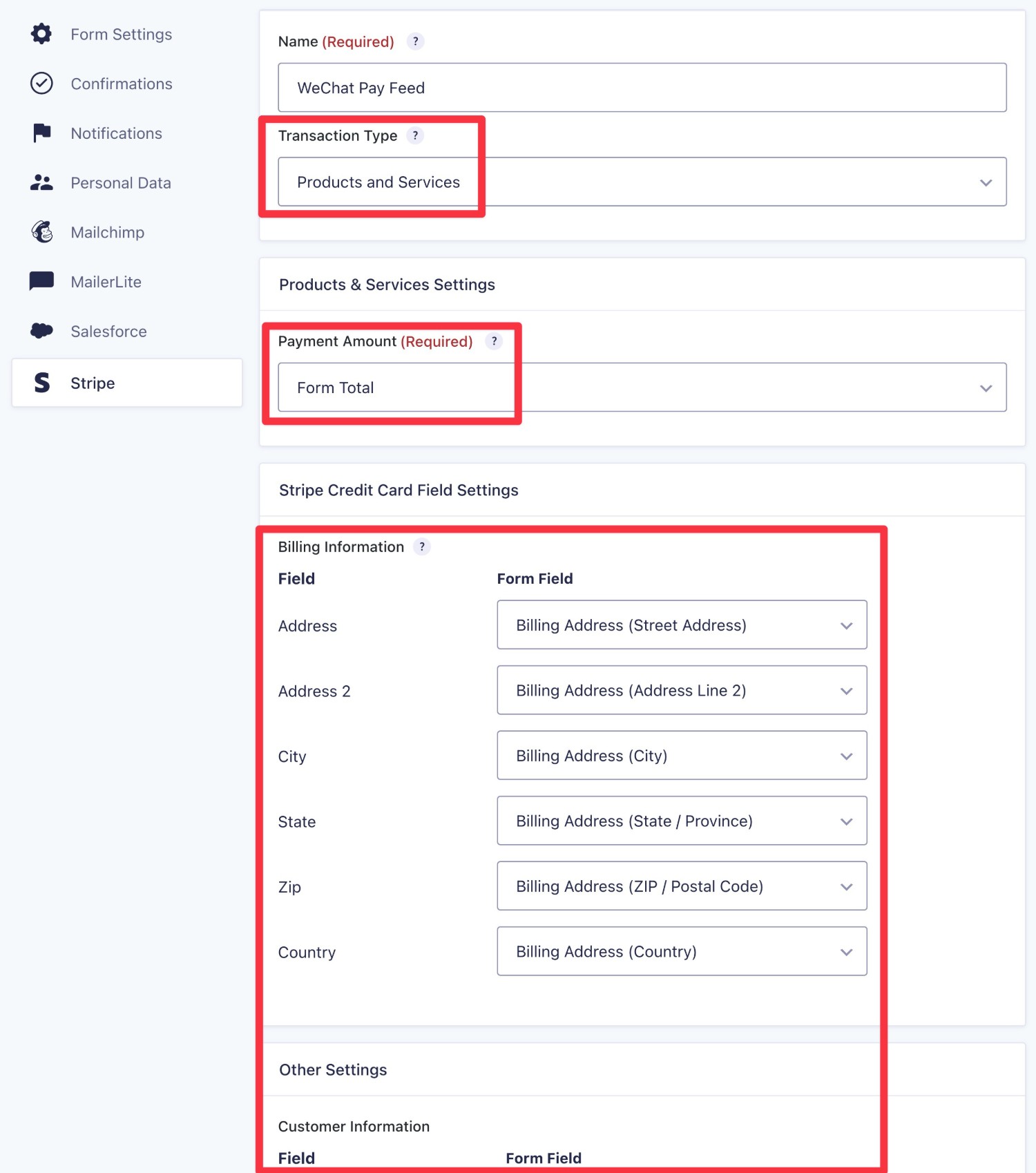The width and height of the screenshot is (1036, 1173).
Task: Click the Name field containing WeChat Pay Feed
Action: (x=642, y=88)
